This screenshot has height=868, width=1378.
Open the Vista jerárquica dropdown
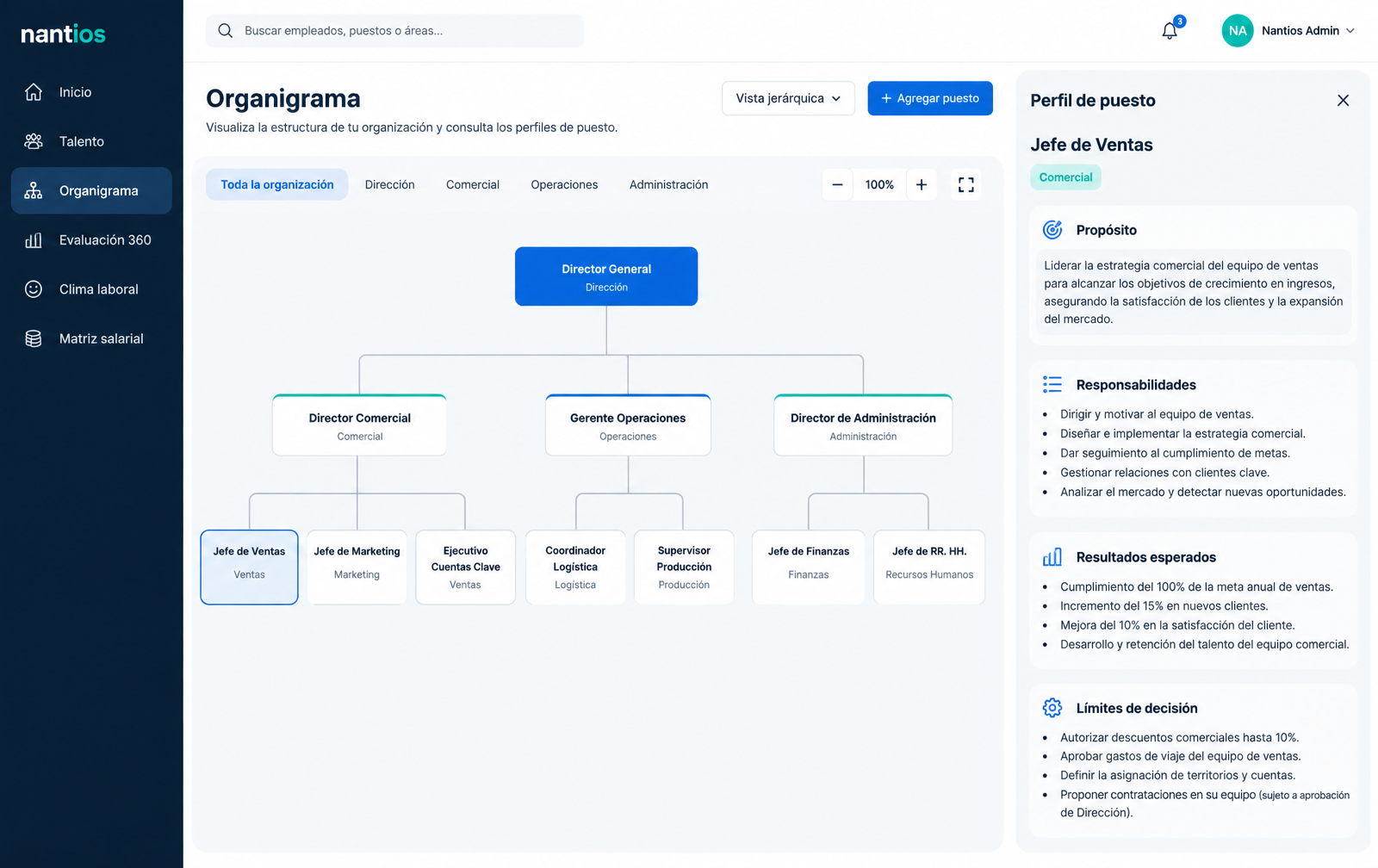788,98
